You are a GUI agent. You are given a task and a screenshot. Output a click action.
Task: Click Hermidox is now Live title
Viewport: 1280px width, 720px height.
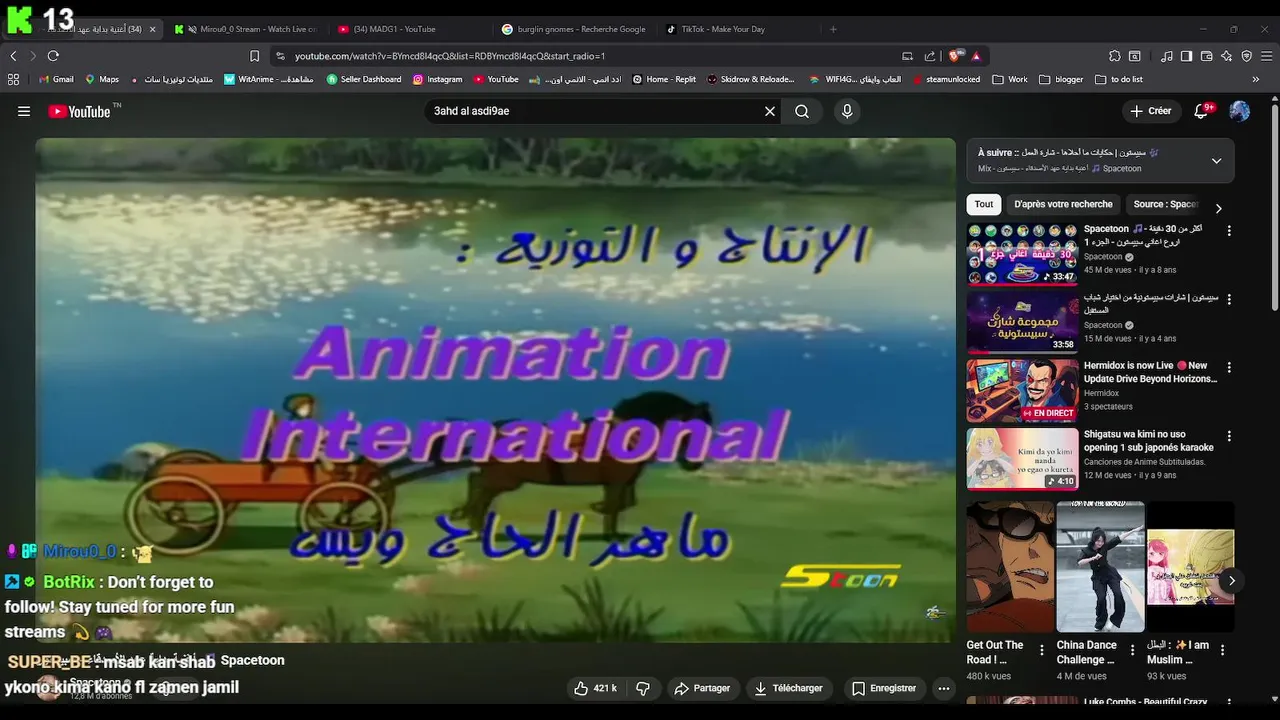click(1150, 372)
